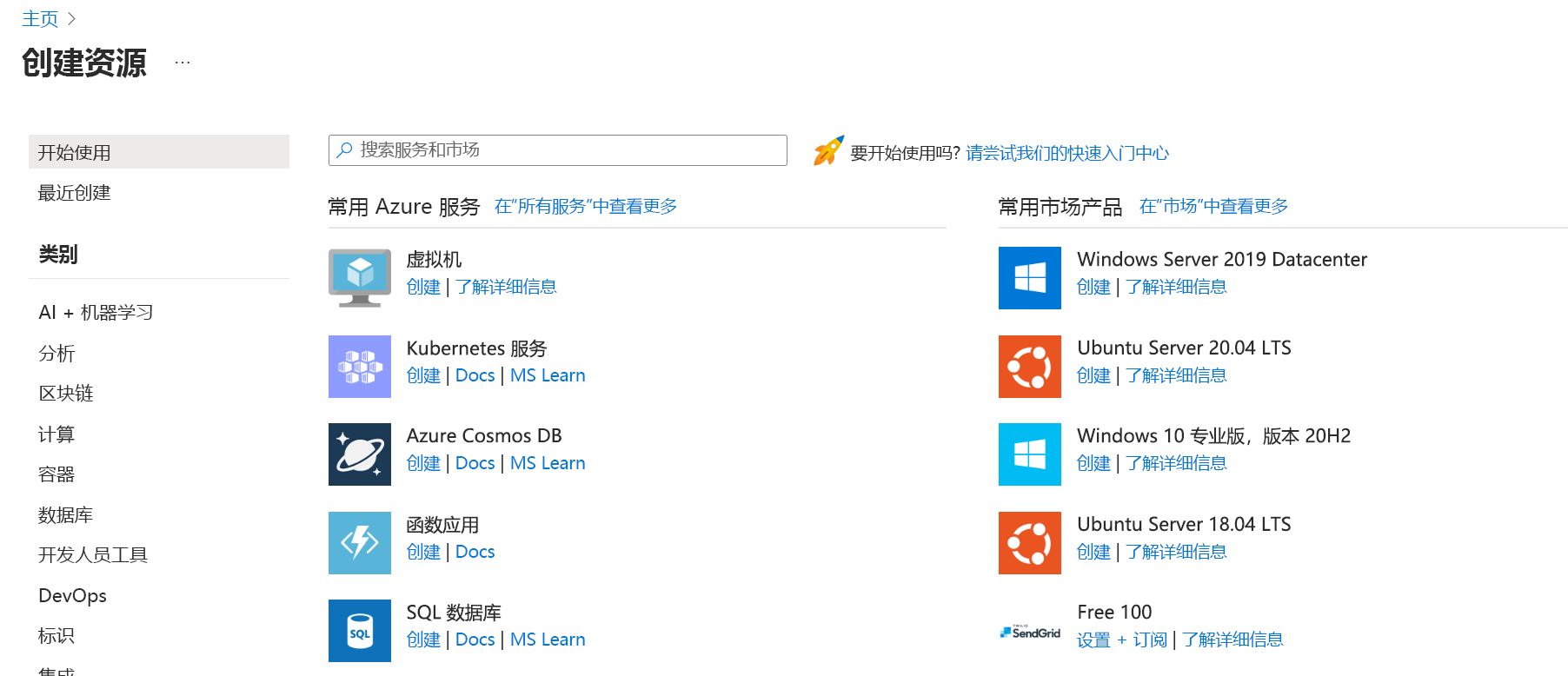Click the Free 100 title text
This screenshot has width=1568, height=676.
1114,612
